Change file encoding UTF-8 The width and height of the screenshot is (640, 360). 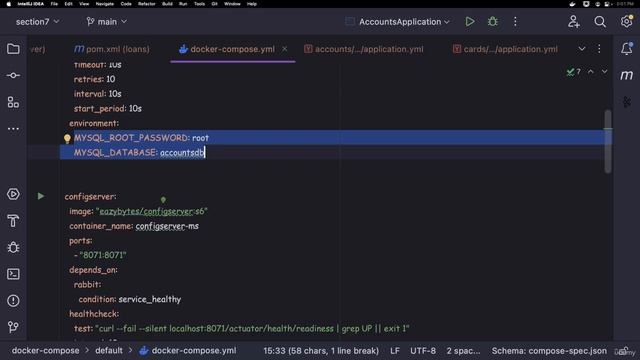coord(423,351)
